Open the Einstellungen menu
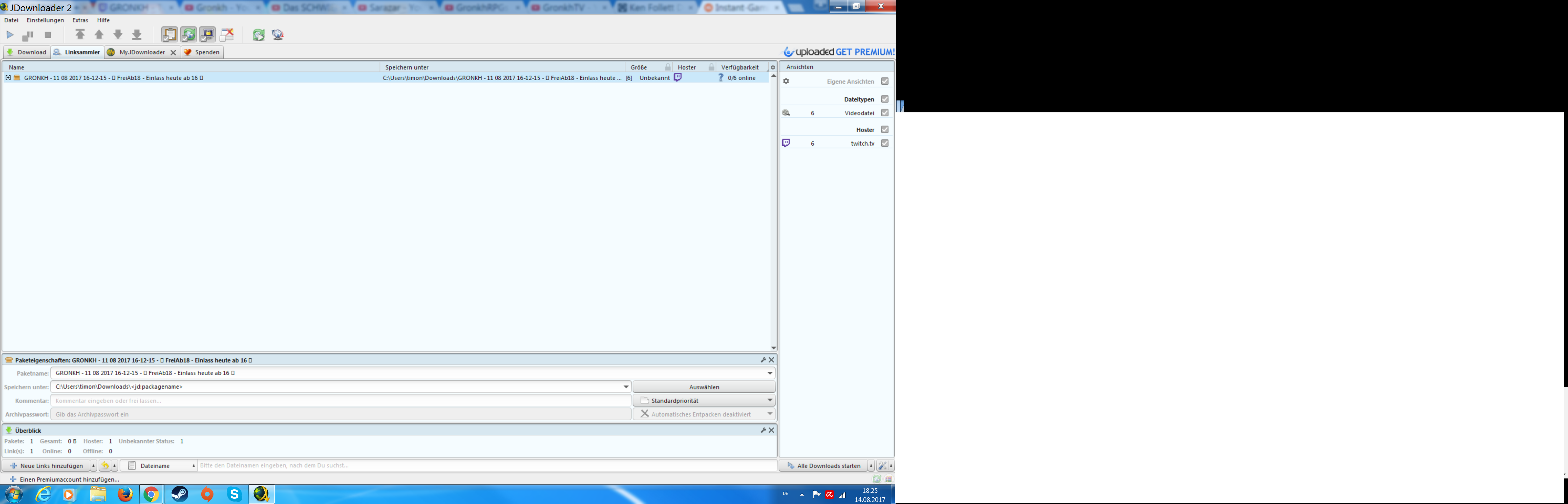Screen dimensions: 1568x504 45,20
